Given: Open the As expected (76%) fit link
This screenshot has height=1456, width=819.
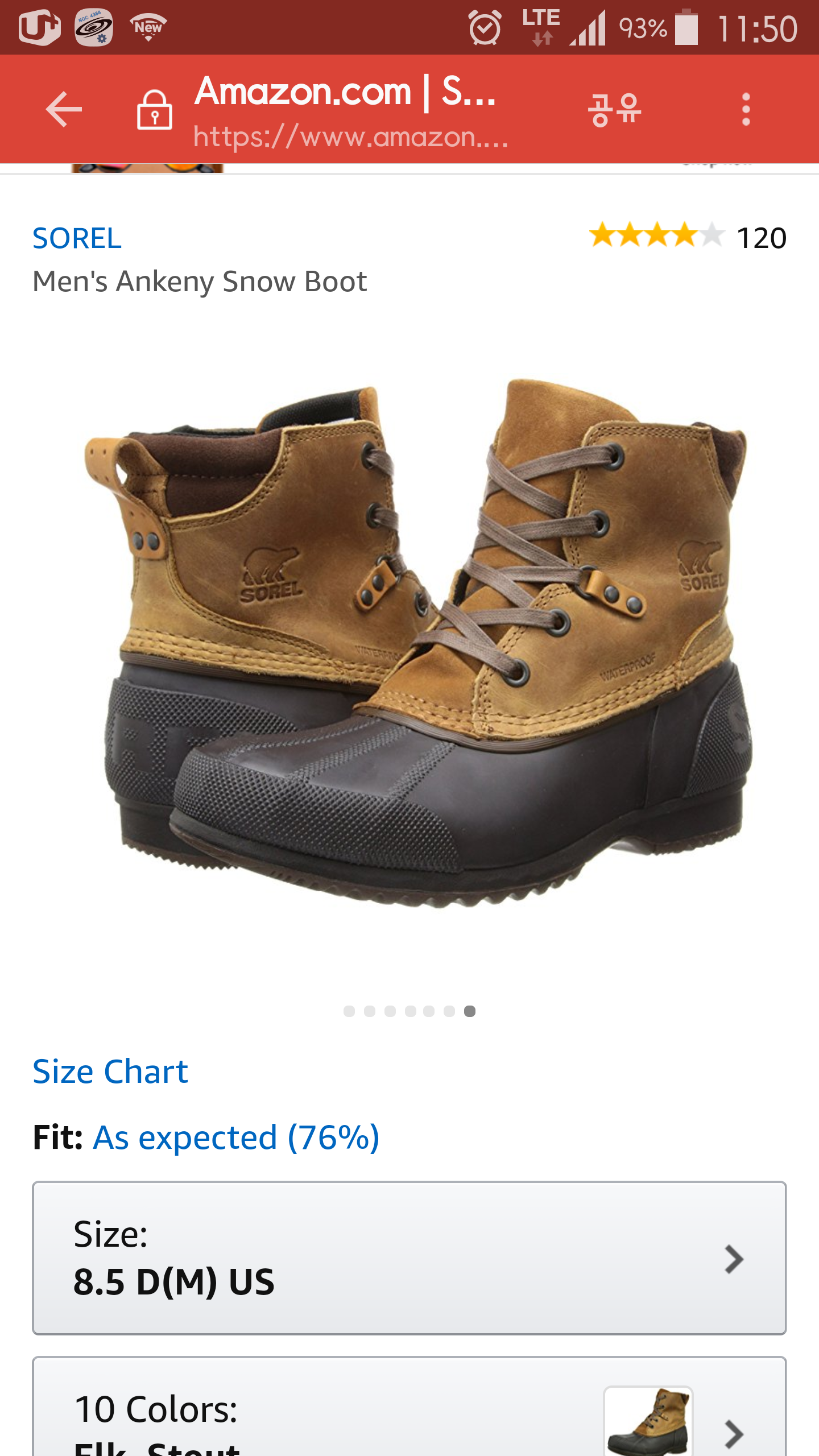Looking at the screenshot, I should click(x=236, y=1137).
